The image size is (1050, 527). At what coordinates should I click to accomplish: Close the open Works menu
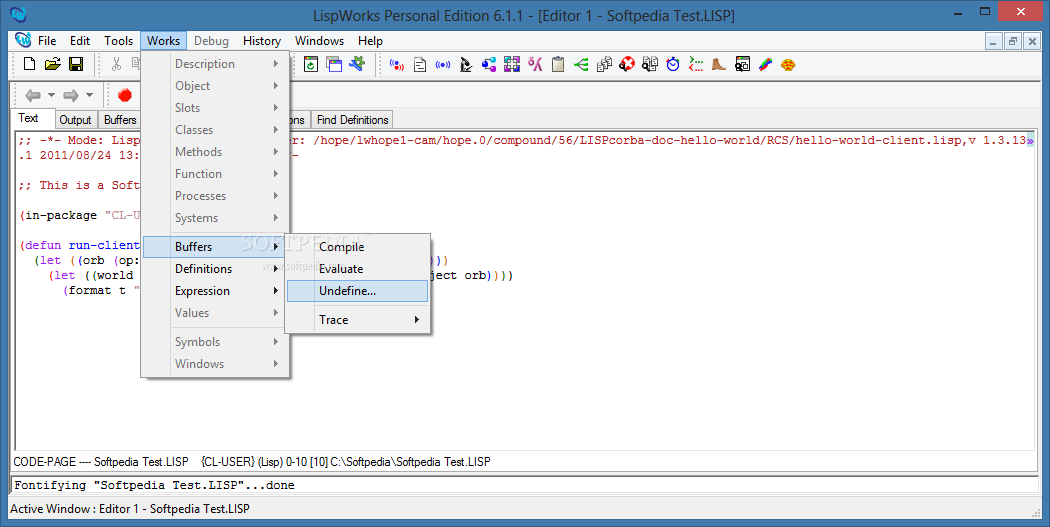tap(163, 41)
